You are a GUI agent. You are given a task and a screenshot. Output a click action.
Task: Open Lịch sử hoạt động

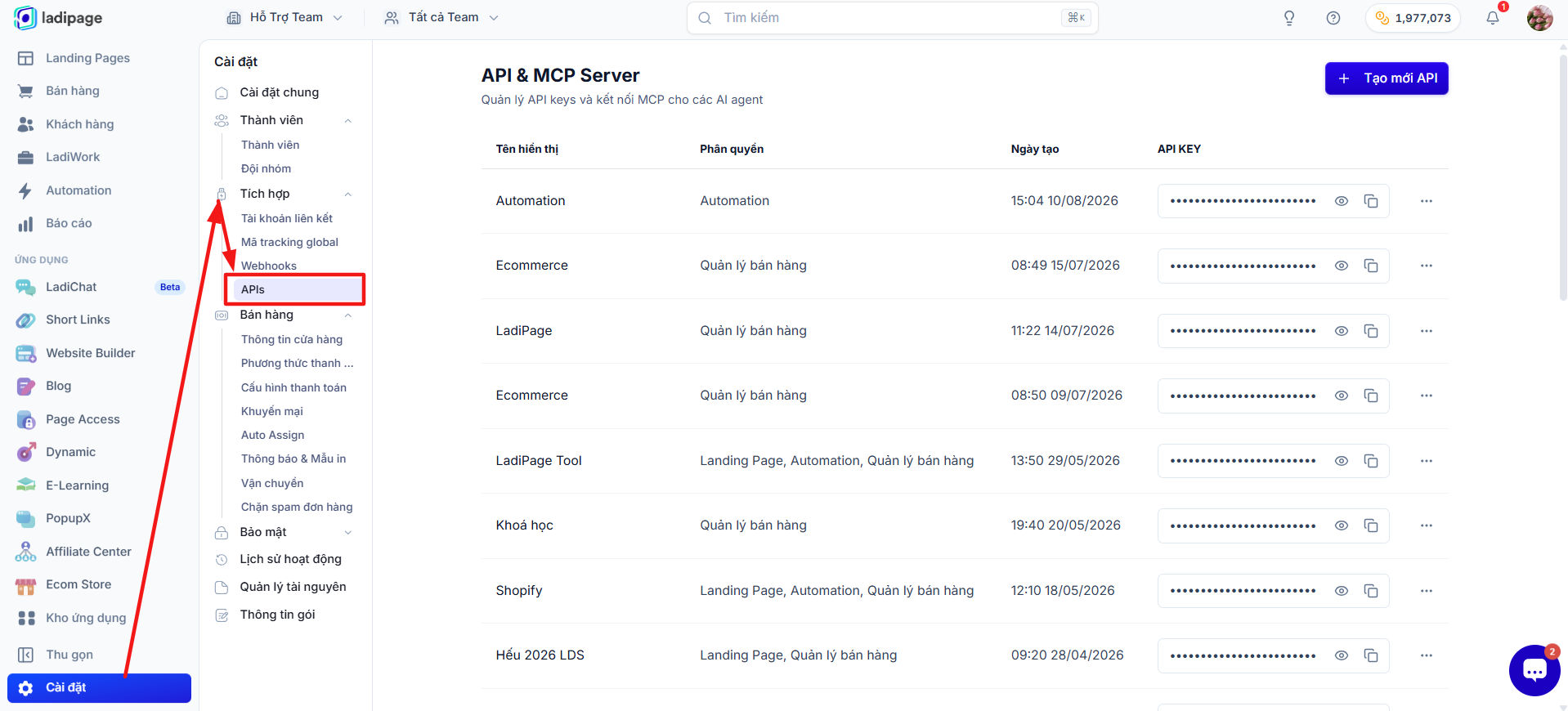tap(290, 559)
